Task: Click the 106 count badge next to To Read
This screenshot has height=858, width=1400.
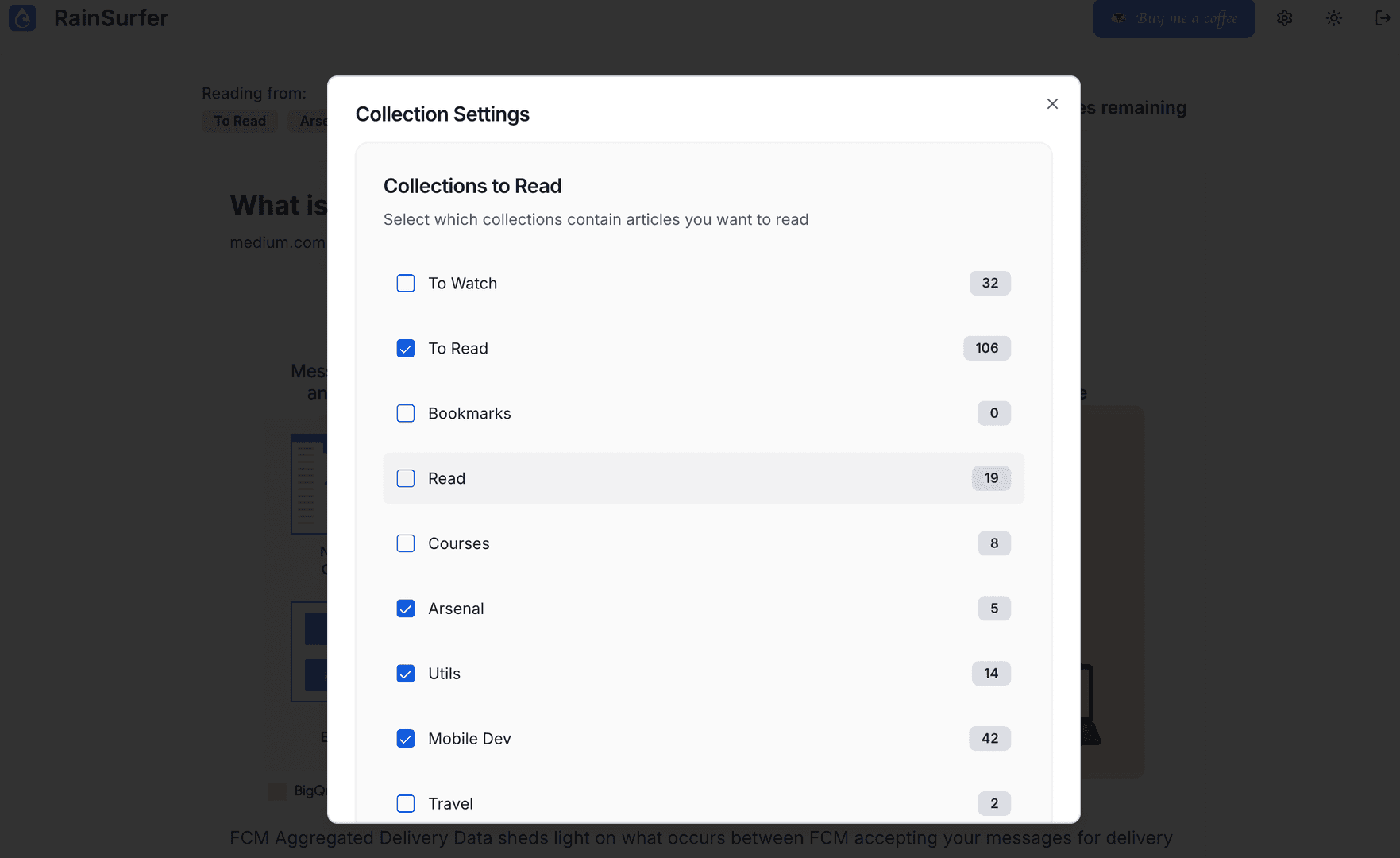Action: point(986,348)
